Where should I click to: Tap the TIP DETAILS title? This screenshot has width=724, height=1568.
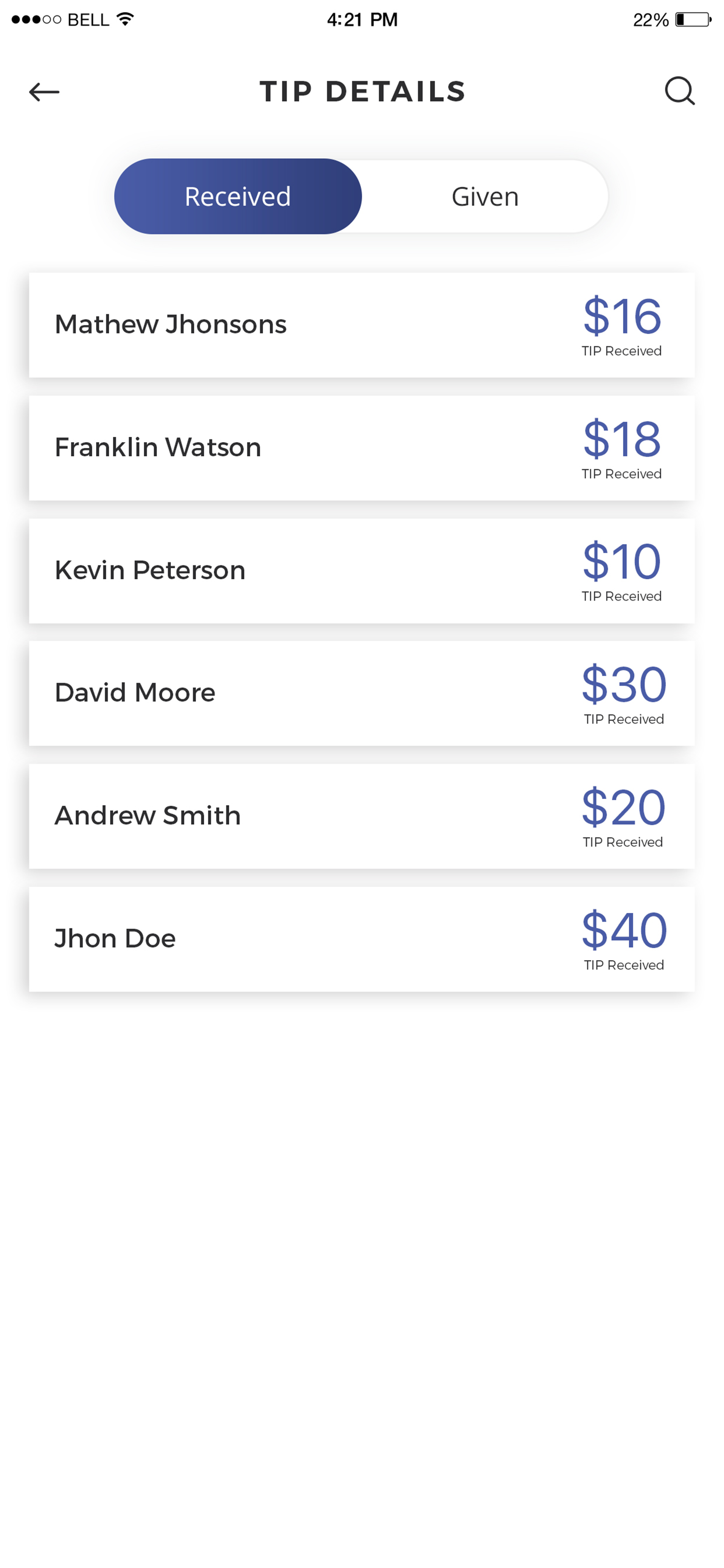pos(362,92)
